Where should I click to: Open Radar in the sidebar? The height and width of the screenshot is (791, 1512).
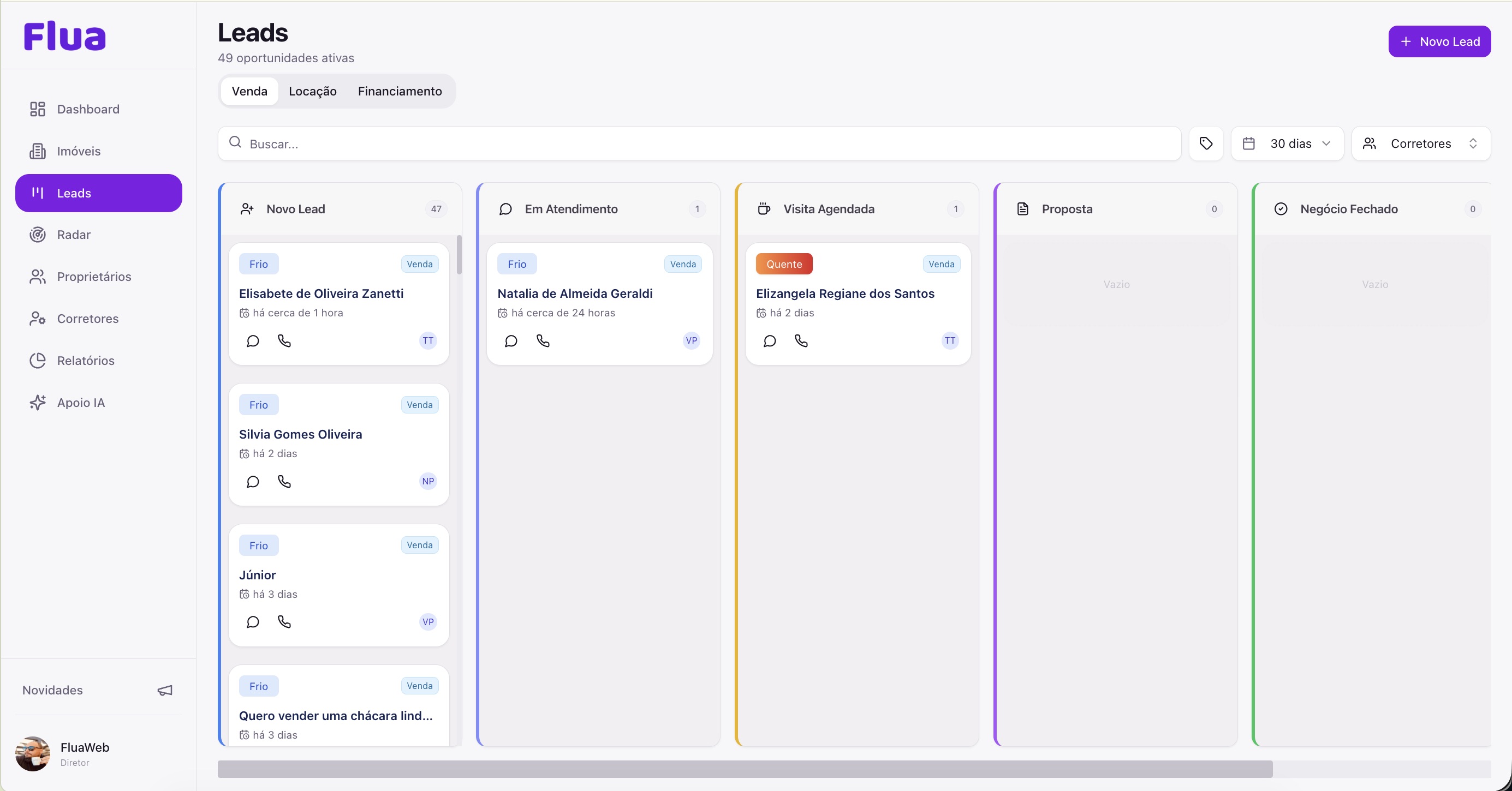[99, 235]
